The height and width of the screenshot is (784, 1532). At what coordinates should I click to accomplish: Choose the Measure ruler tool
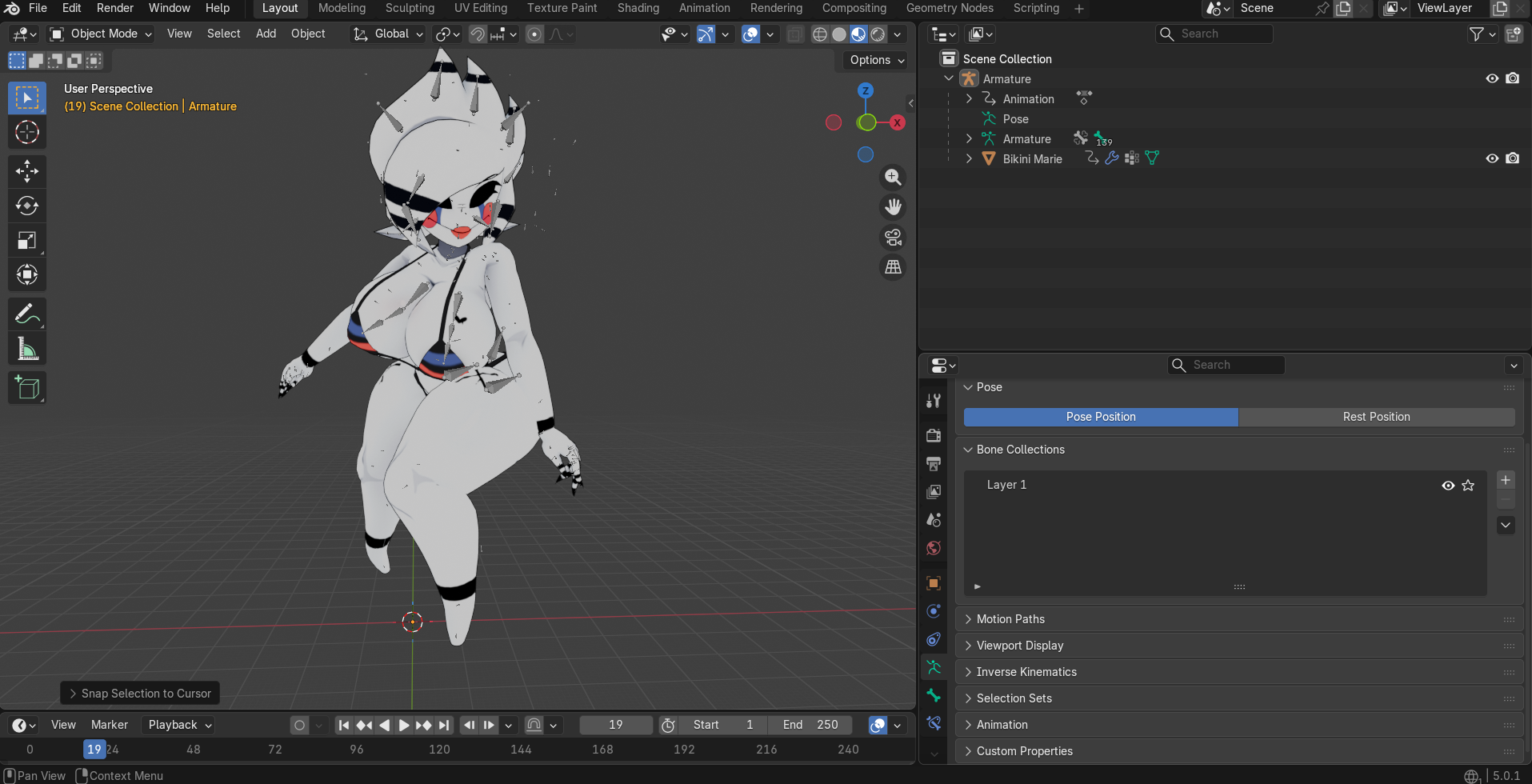pos(27,348)
